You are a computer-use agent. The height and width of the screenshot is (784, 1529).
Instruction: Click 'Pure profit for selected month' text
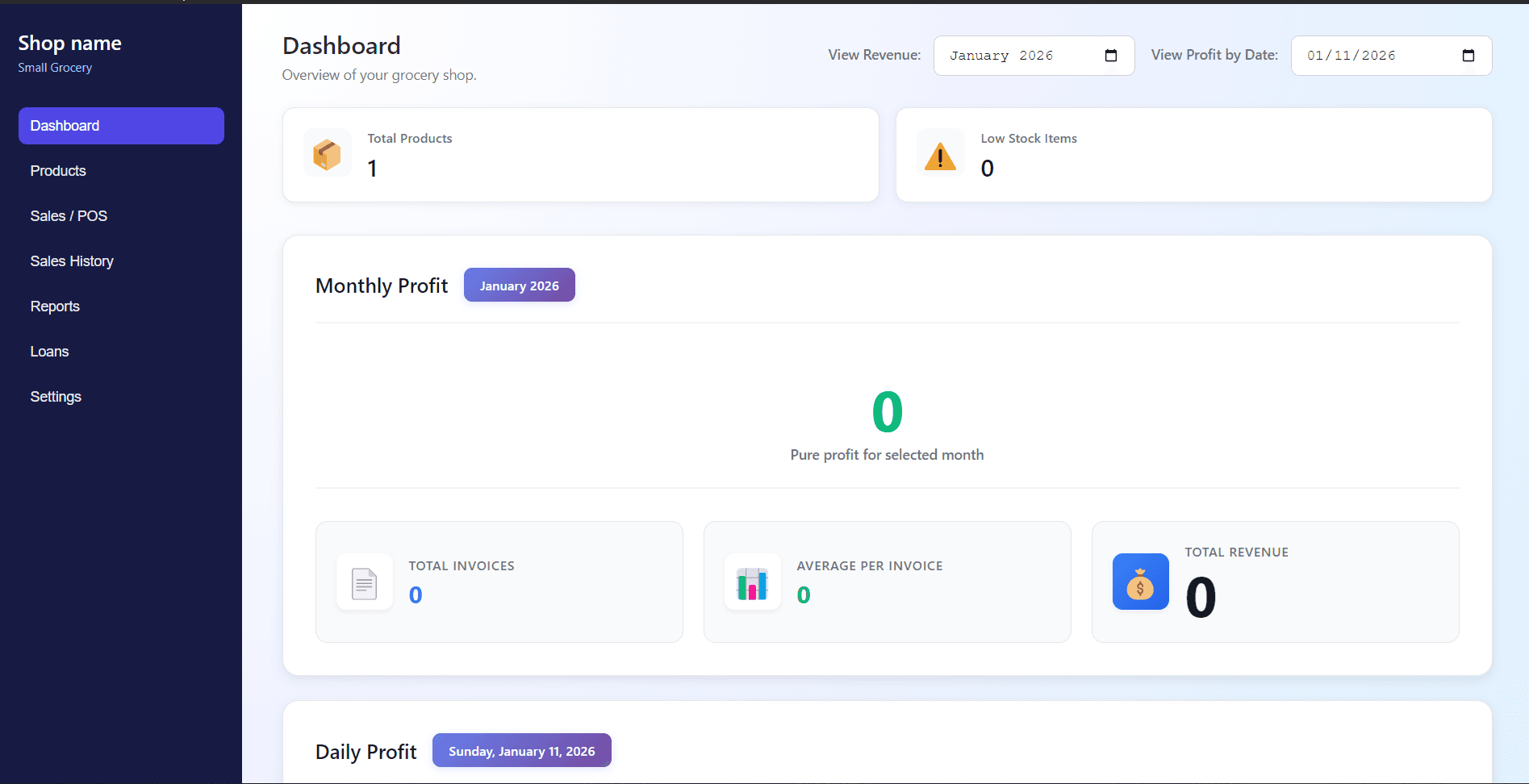887,455
